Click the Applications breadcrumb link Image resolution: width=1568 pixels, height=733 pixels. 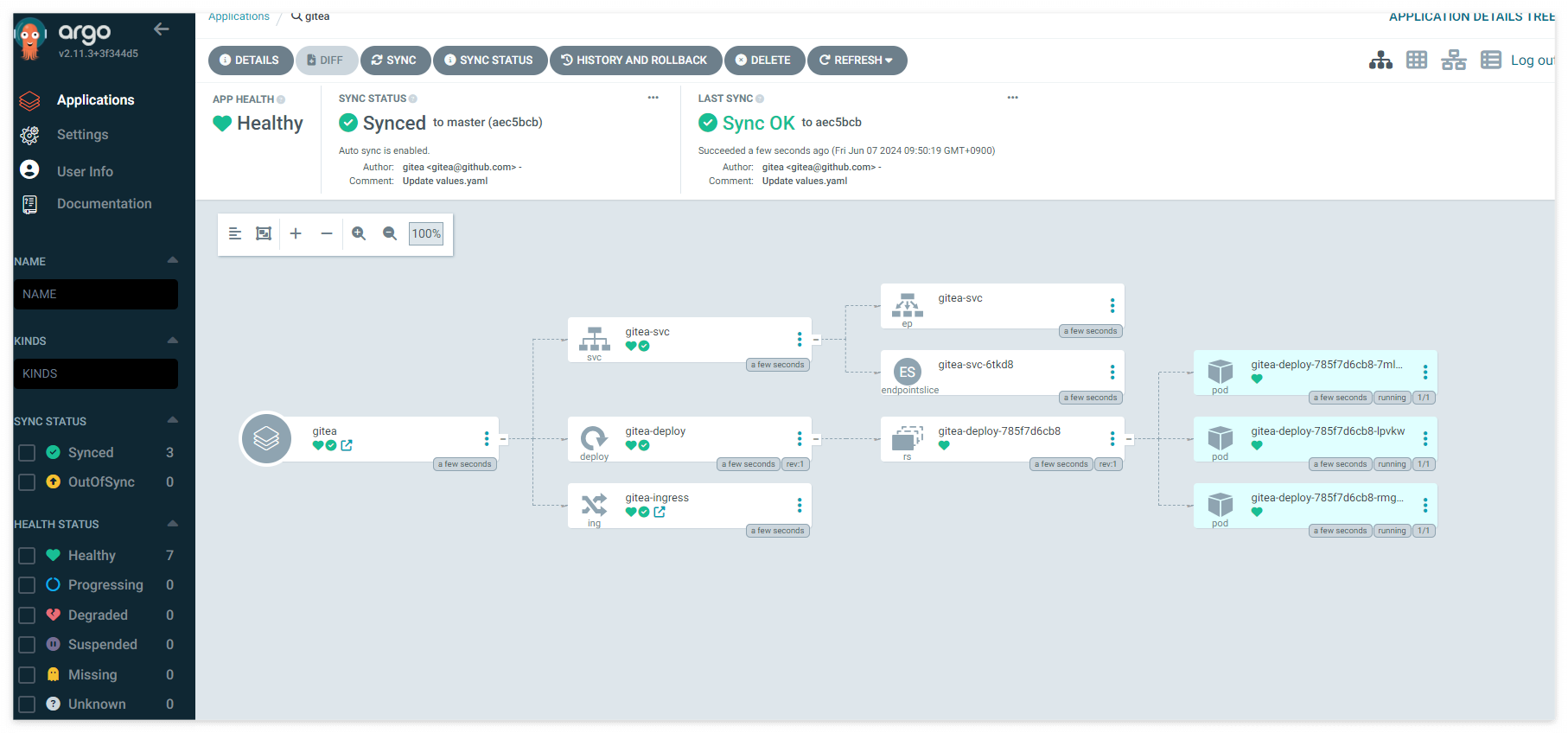click(x=239, y=16)
